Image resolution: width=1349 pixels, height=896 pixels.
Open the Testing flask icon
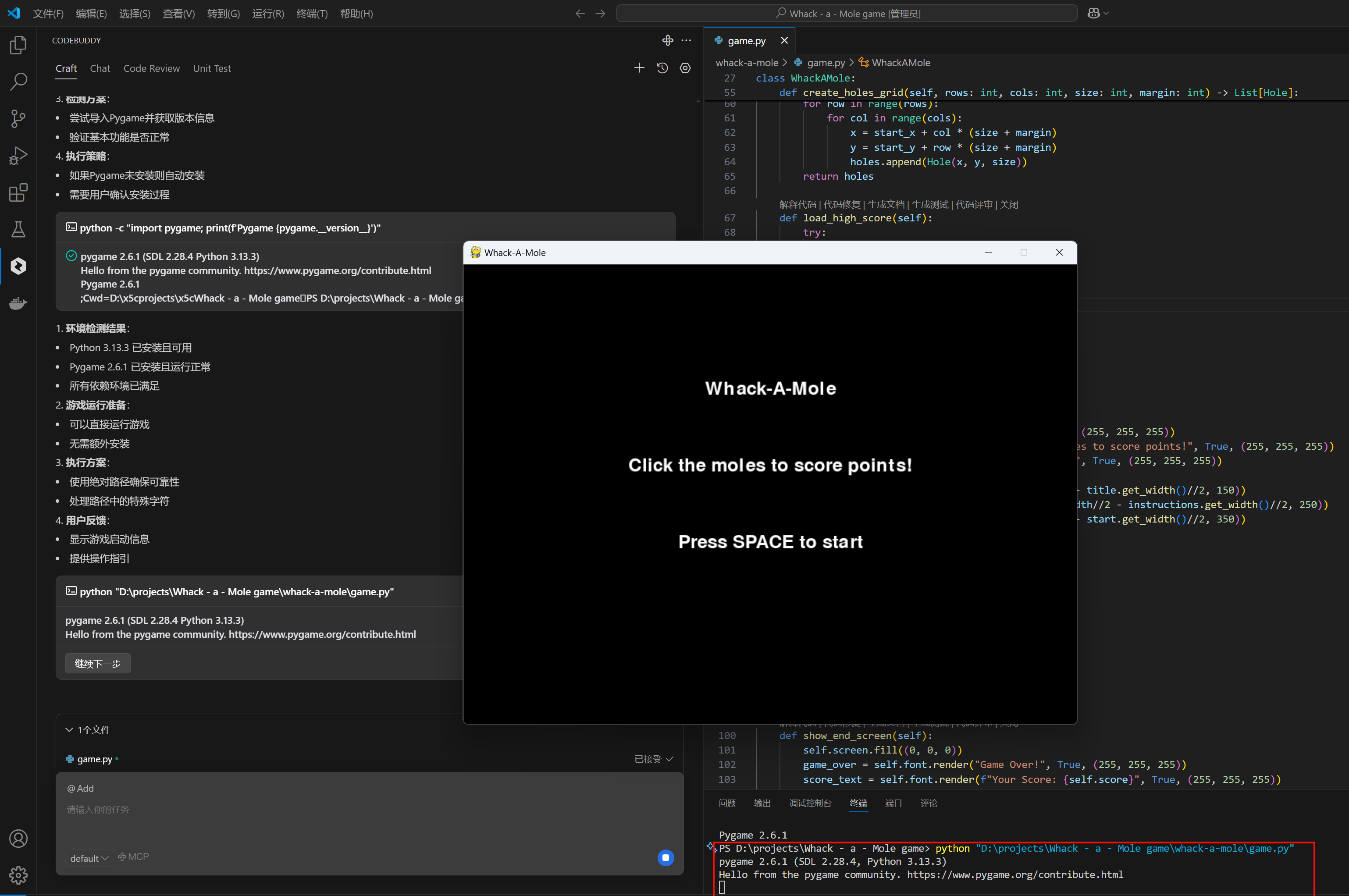pos(18,229)
